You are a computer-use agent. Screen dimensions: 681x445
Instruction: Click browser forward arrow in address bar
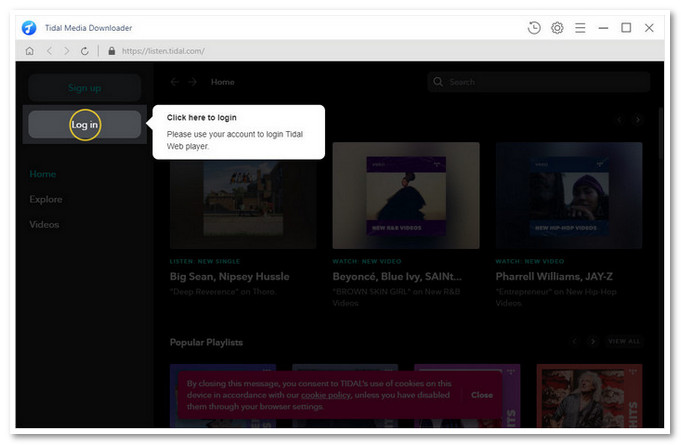(x=66, y=51)
